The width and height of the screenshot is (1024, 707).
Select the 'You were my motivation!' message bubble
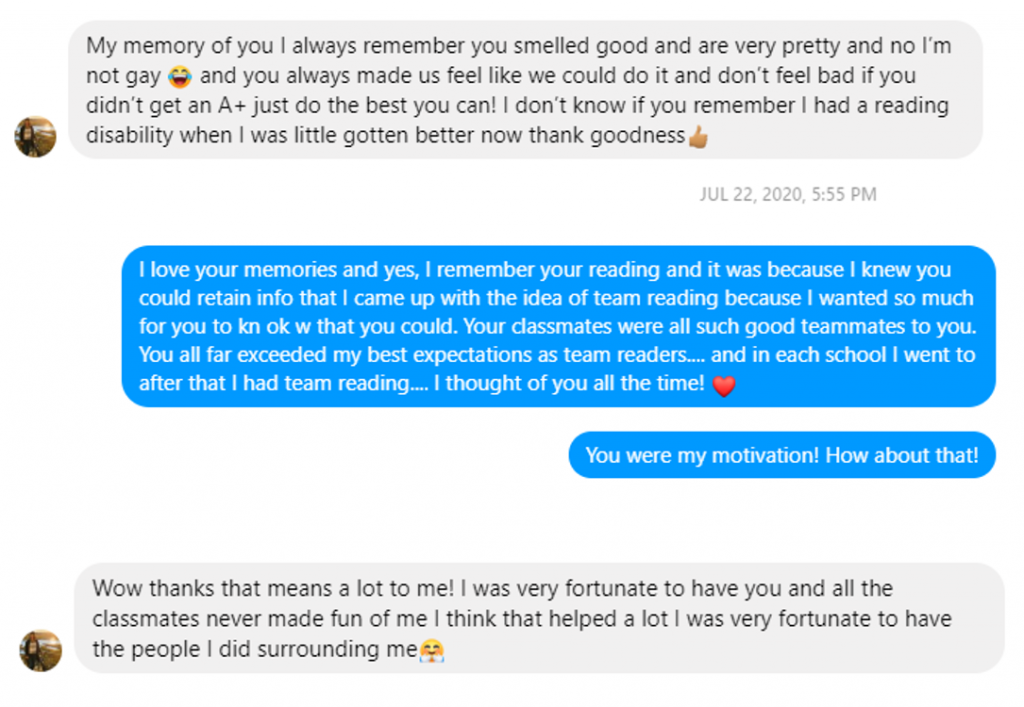pos(781,455)
